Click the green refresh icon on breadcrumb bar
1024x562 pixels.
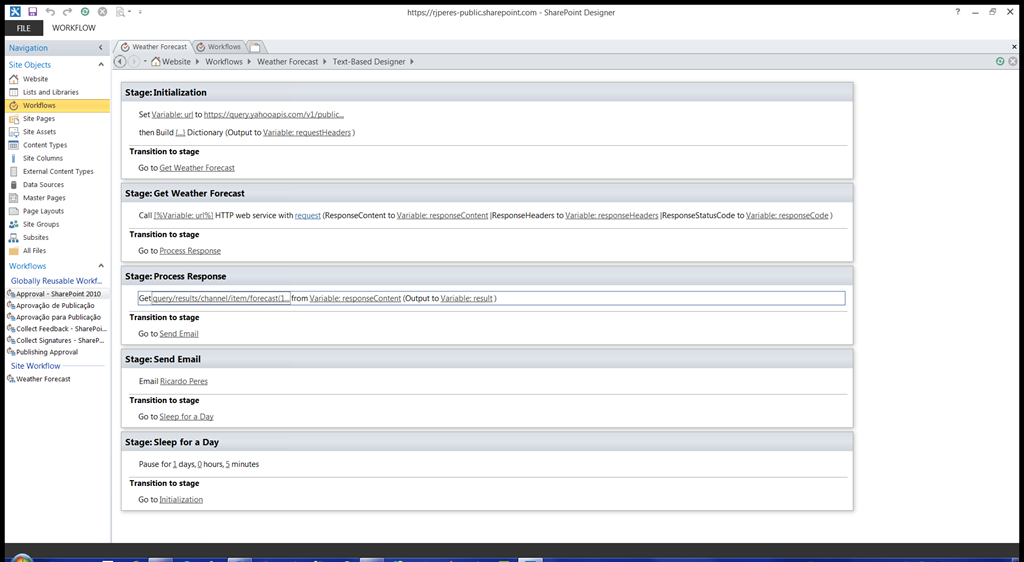point(1000,61)
